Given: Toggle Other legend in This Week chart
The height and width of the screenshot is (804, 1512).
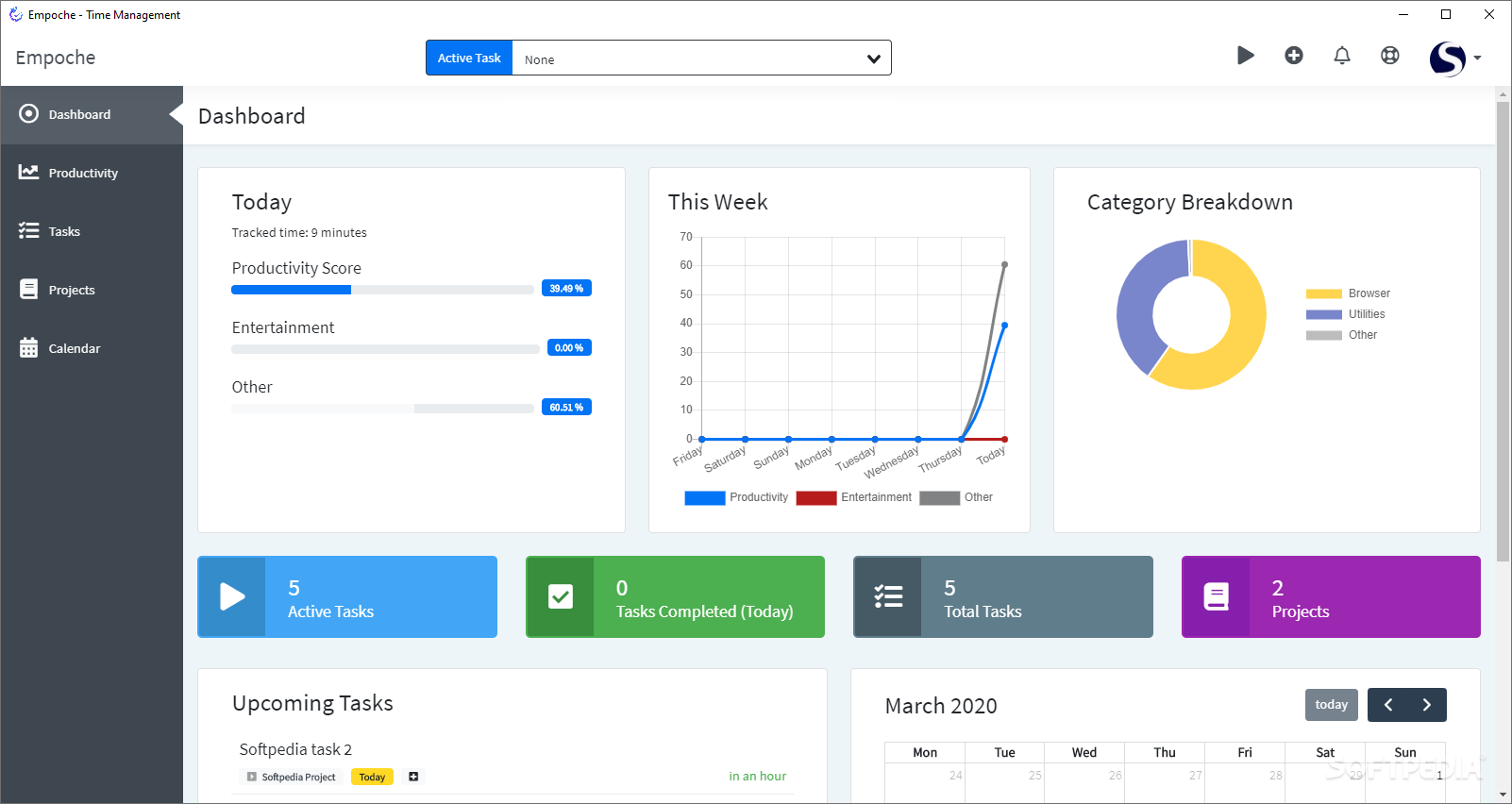Looking at the screenshot, I should tap(956, 498).
